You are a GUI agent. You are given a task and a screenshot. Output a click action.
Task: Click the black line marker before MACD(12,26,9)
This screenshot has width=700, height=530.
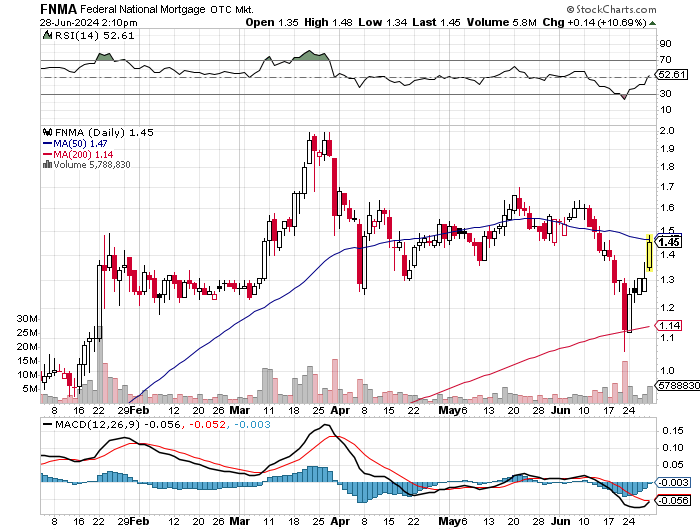tap(47, 425)
